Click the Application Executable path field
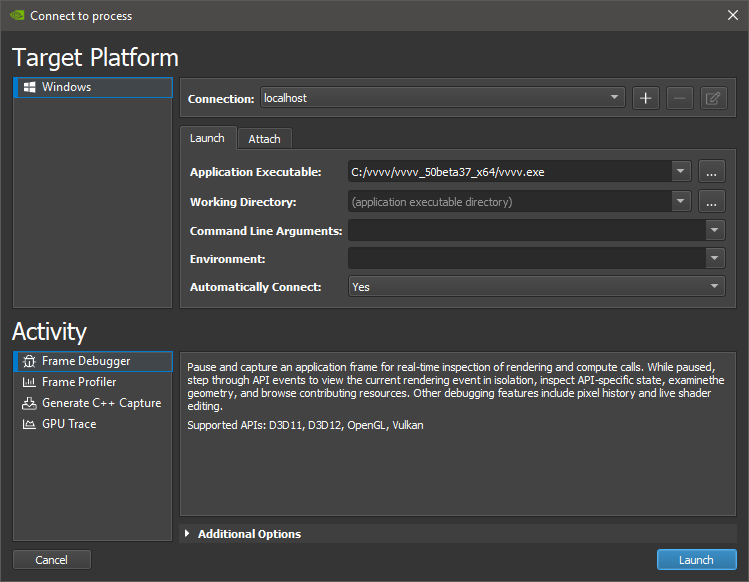749x582 pixels. pos(510,172)
